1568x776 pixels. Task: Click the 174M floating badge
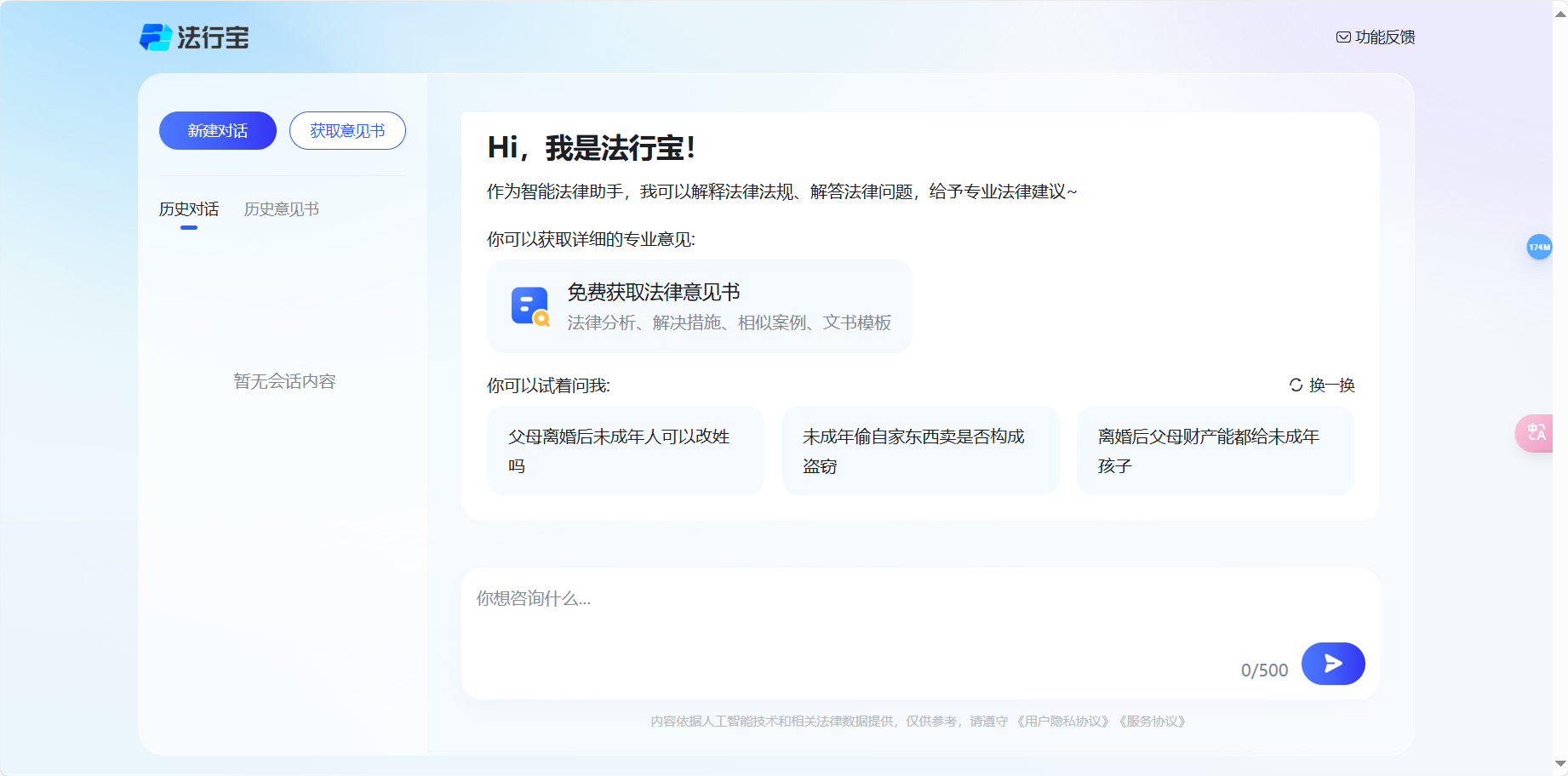(x=1539, y=247)
